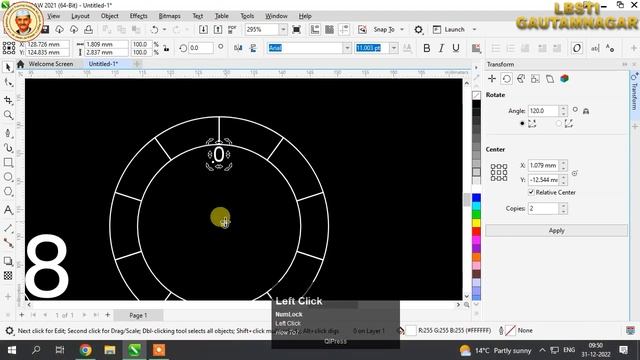The image size is (640, 360).
Task: Open the Size tab in Transform docker
Action: [x=535, y=79]
